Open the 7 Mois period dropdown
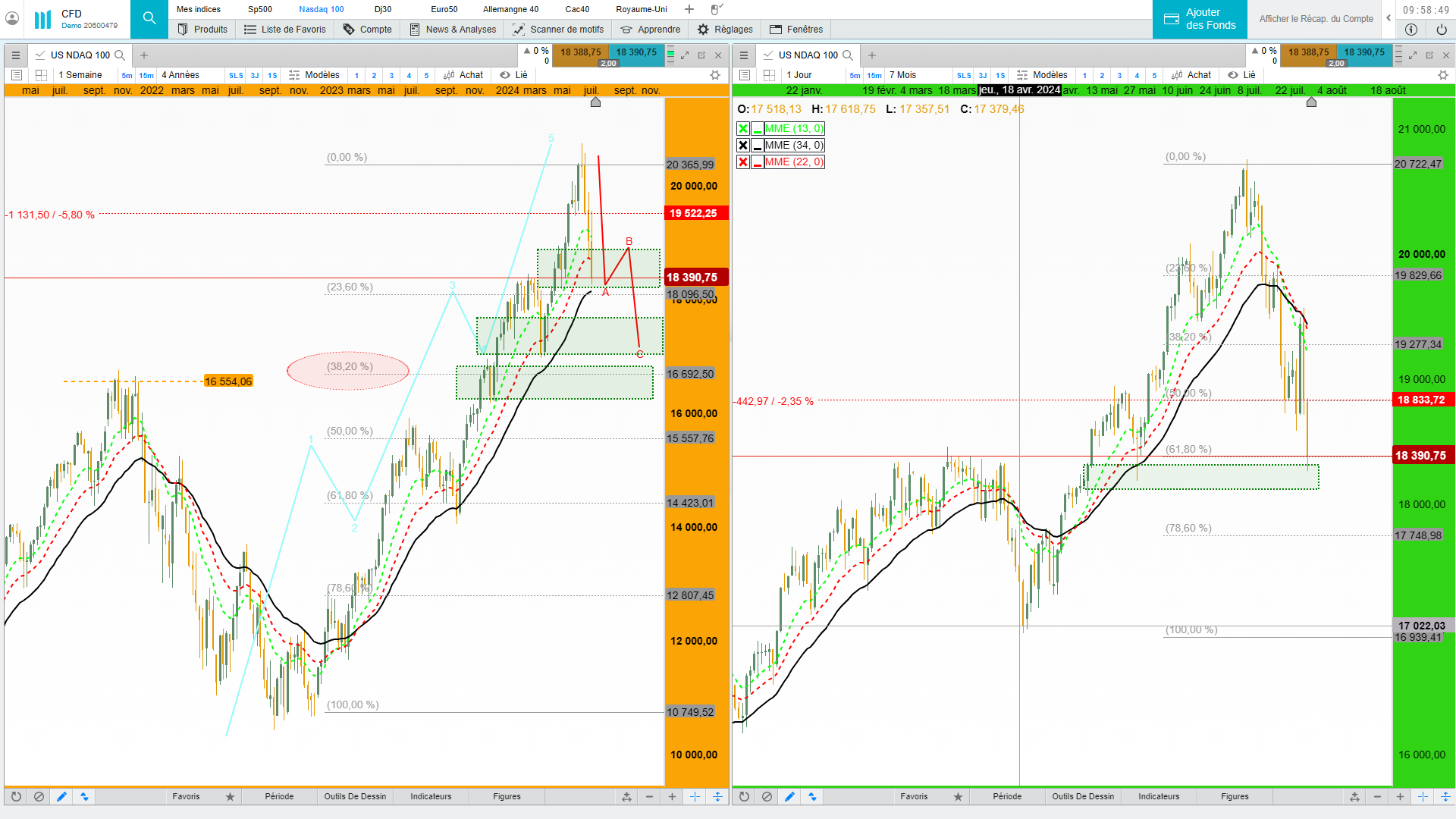Image resolution: width=1456 pixels, height=819 pixels. tap(902, 75)
